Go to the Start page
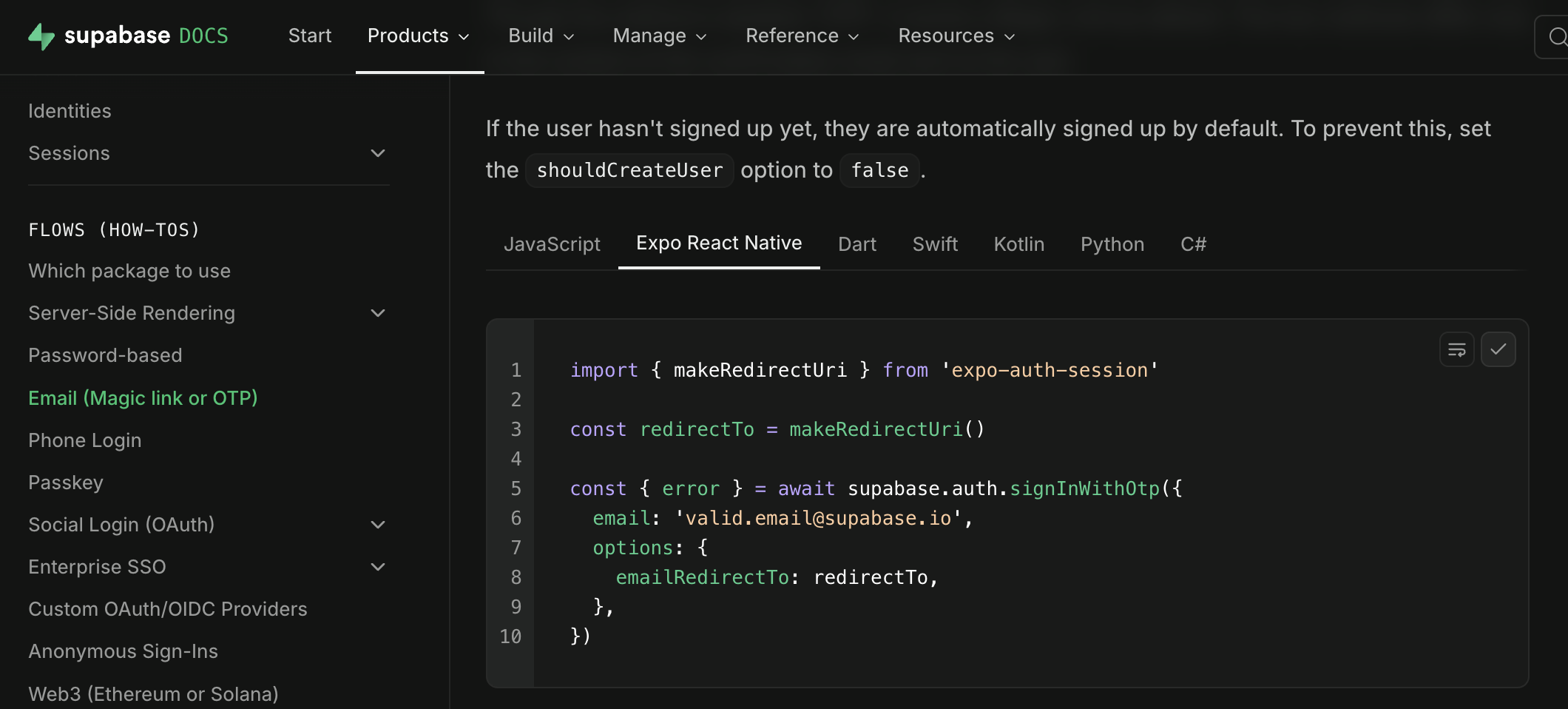 click(x=310, y=36)
